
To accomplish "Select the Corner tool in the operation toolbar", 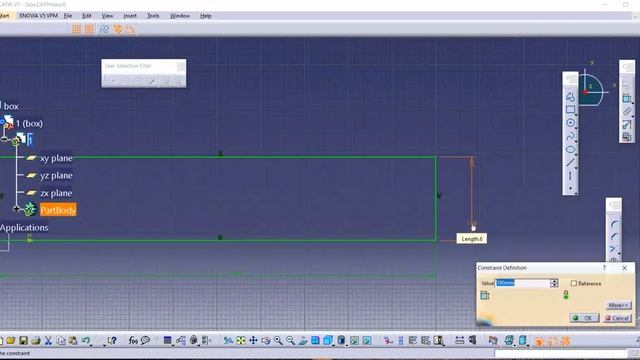I will coord(613,224).
